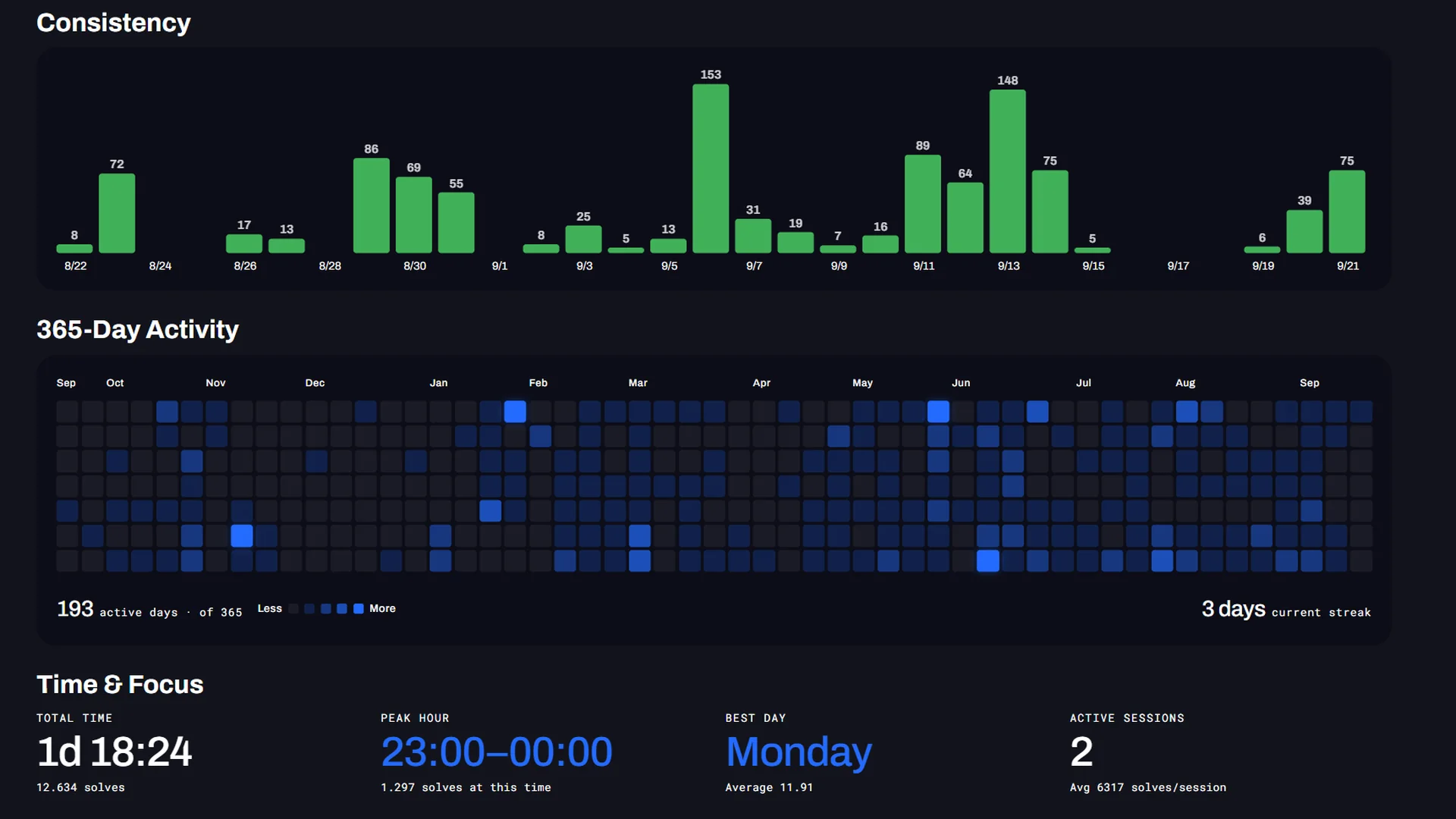The width and height of the screenshot is (1456, 819).
Task: Click the bar showing value 25
Action: pos(583,239)
